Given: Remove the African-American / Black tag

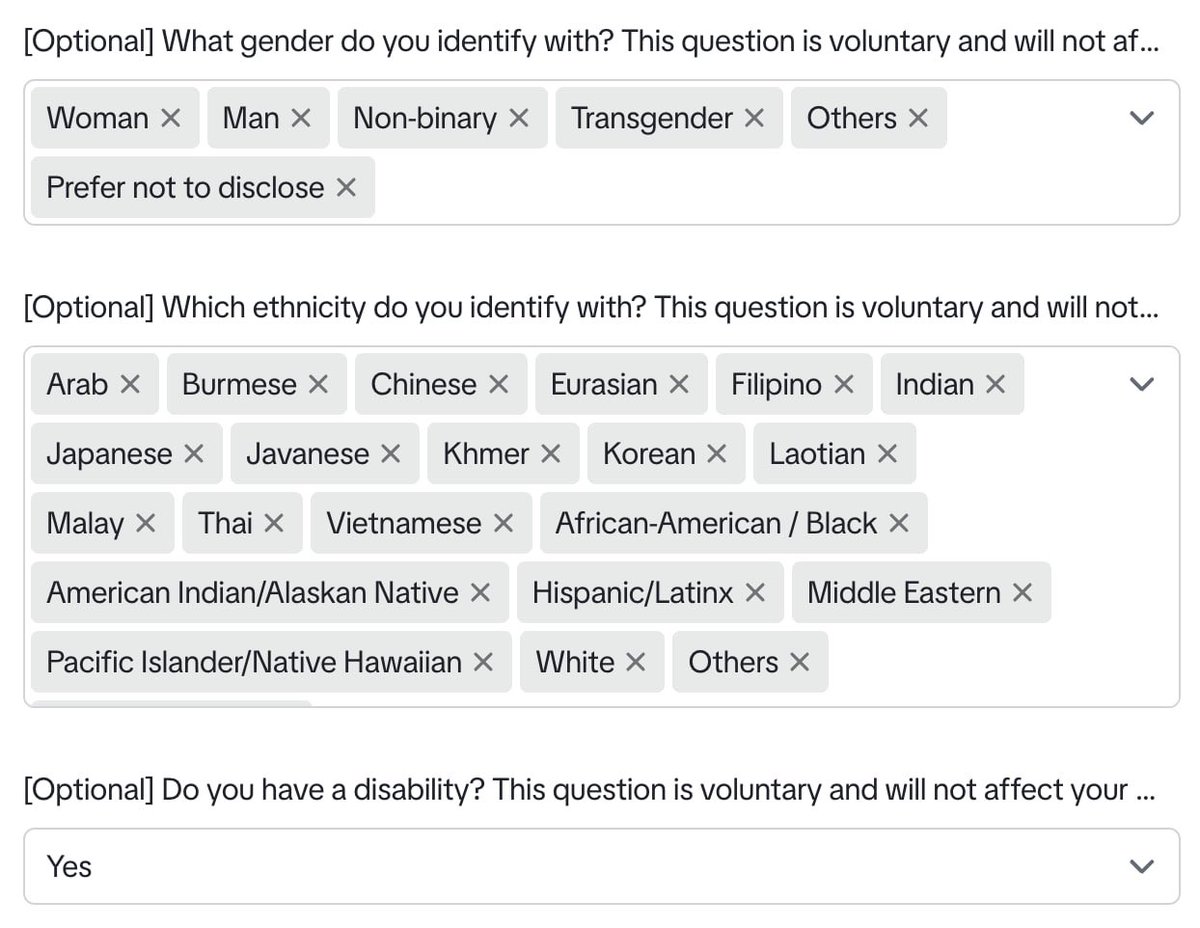Looking at the screenshot, I should pyautogui.click(x=898, y=524).
